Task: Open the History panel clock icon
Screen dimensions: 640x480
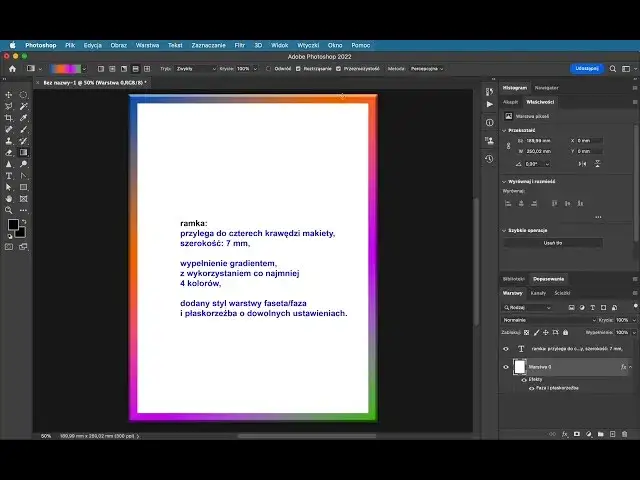Action: [x=489, y=159]
